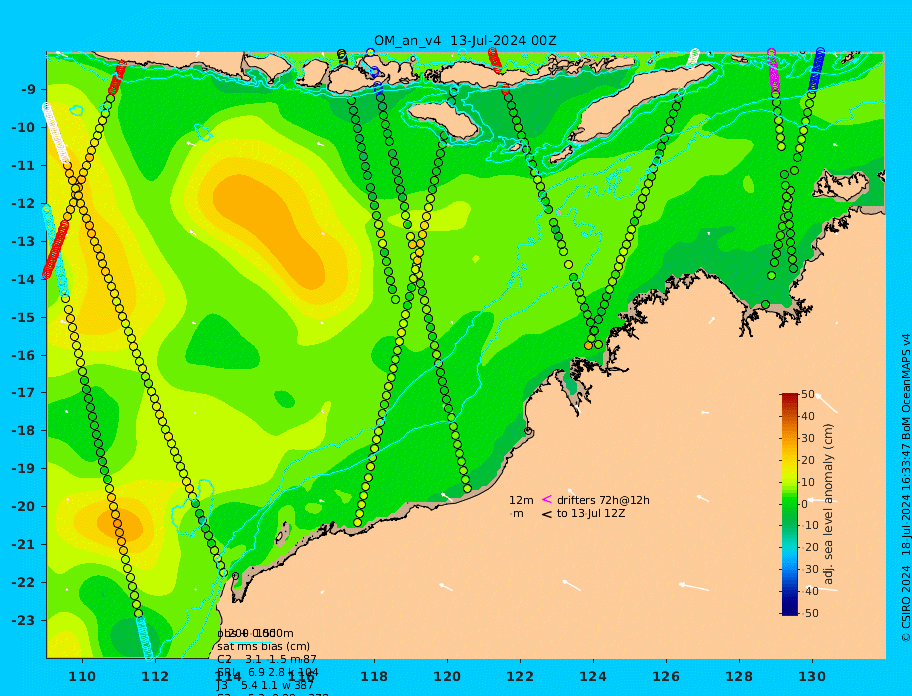Click the '12m' legend text
The width and height of the screenshot is (912, 696).
[x=521, y=500]
